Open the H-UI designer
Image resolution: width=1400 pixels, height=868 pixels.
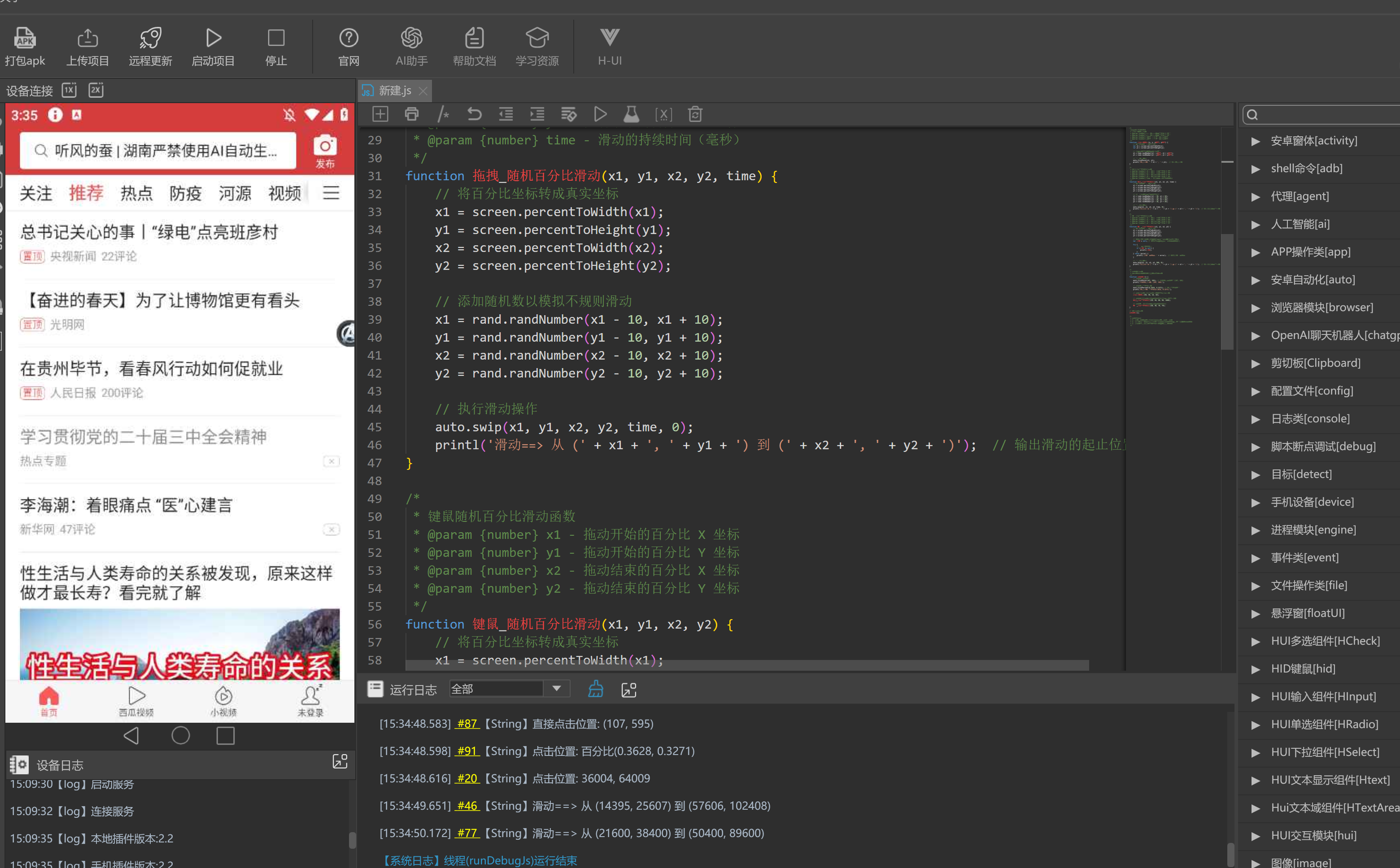click(609, 47)
